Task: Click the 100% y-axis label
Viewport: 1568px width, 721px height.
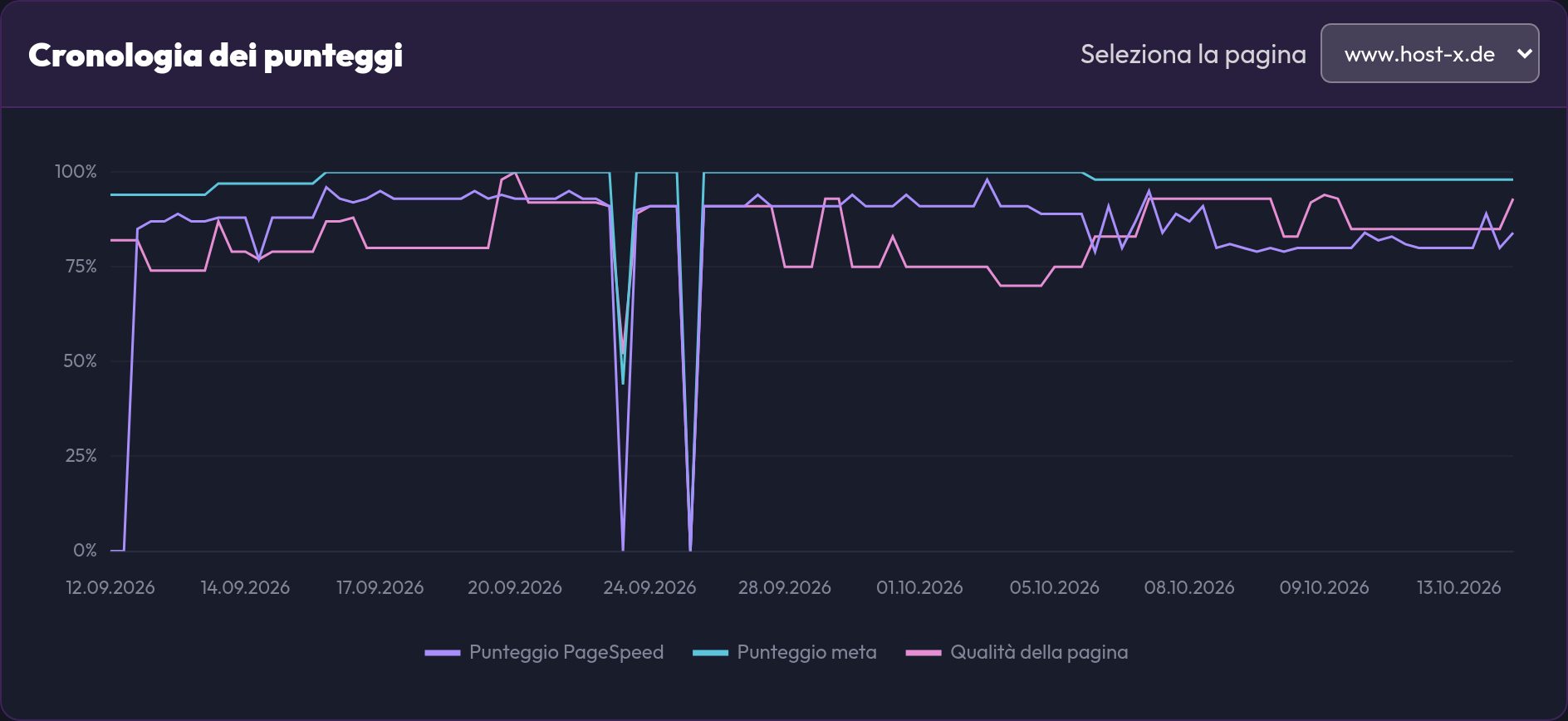Action: [76, 171]
